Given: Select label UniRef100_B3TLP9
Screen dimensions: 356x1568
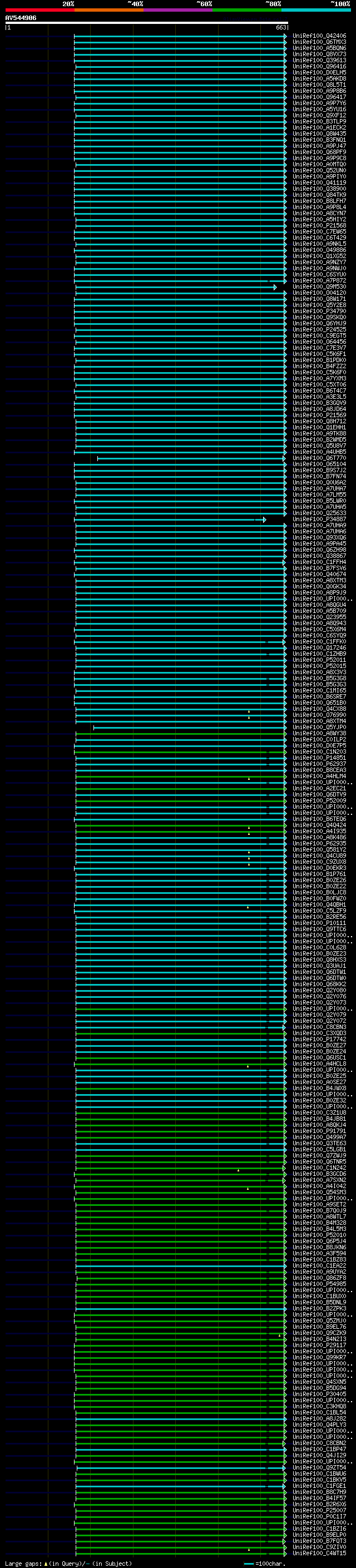Looking at the screenshot, I should (319, 122).
